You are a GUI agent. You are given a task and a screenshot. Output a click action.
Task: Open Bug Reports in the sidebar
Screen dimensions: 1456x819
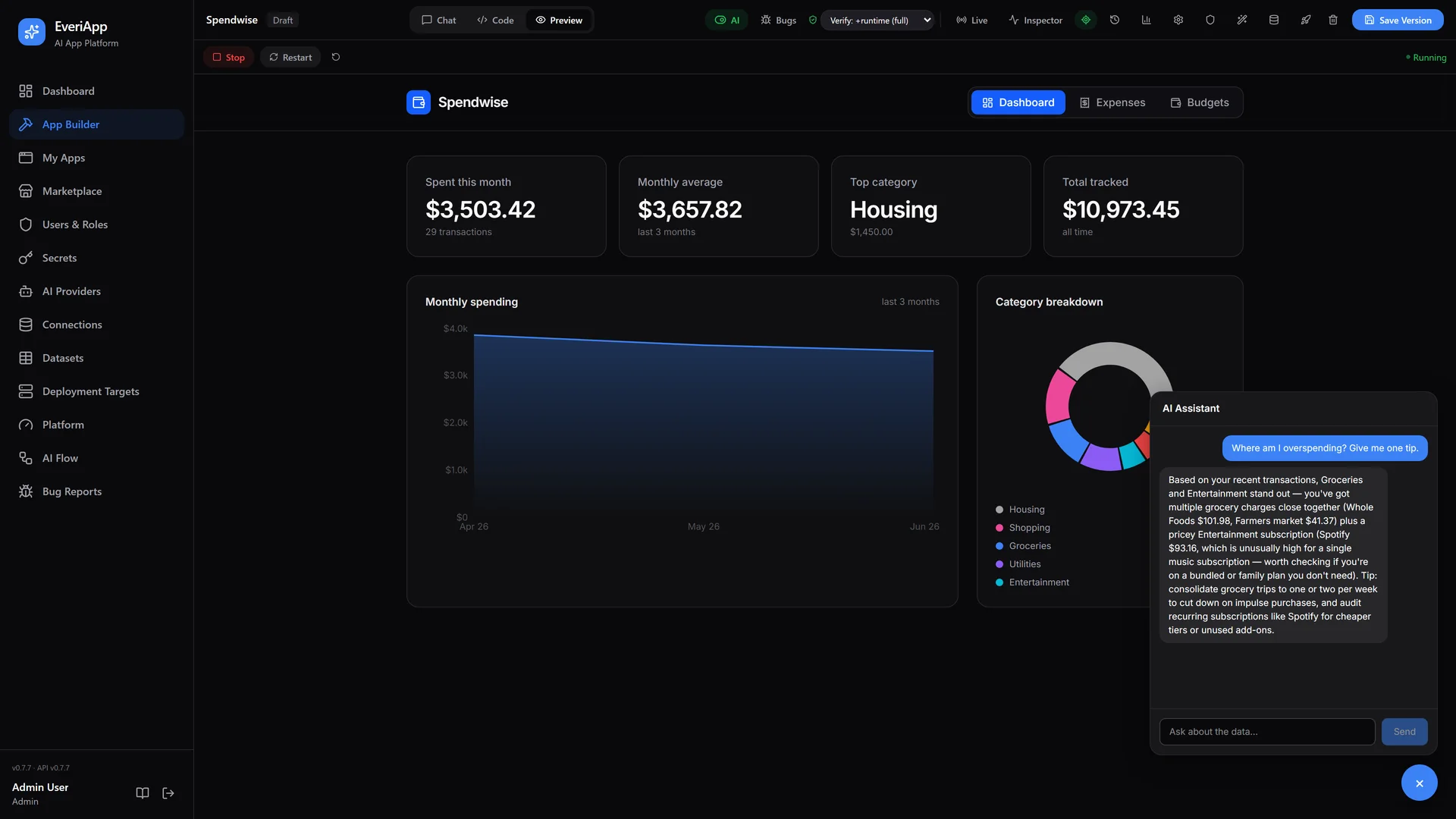(96, 491)
